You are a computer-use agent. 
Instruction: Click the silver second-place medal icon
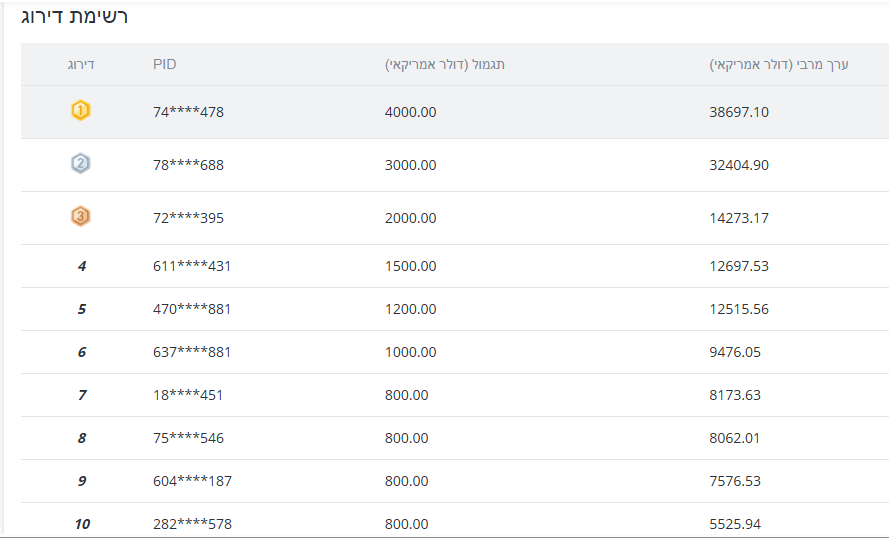point(81,164)
